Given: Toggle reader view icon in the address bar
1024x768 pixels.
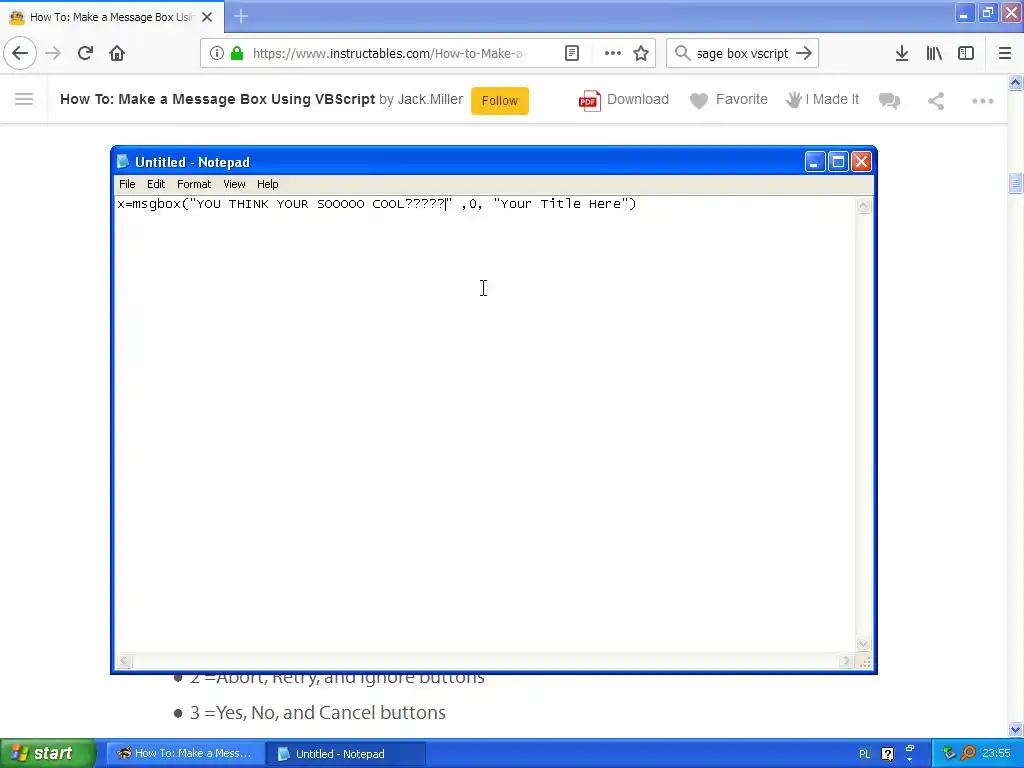Looking at the screenshot, I should [571, 53].
